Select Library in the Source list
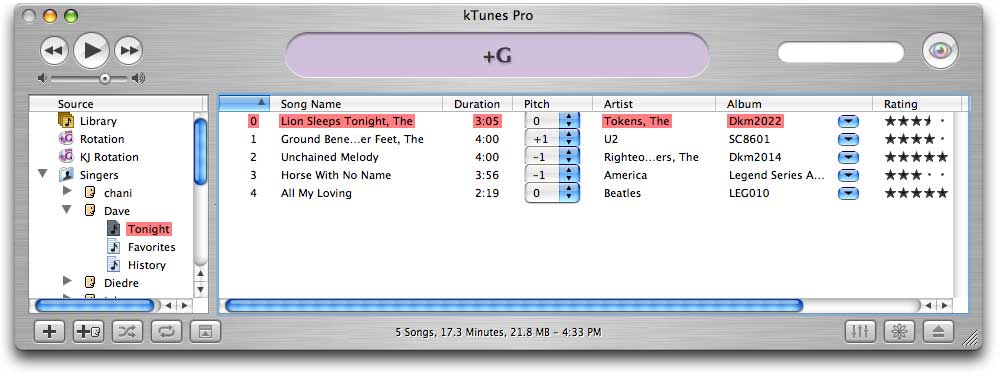 [98, 121]
